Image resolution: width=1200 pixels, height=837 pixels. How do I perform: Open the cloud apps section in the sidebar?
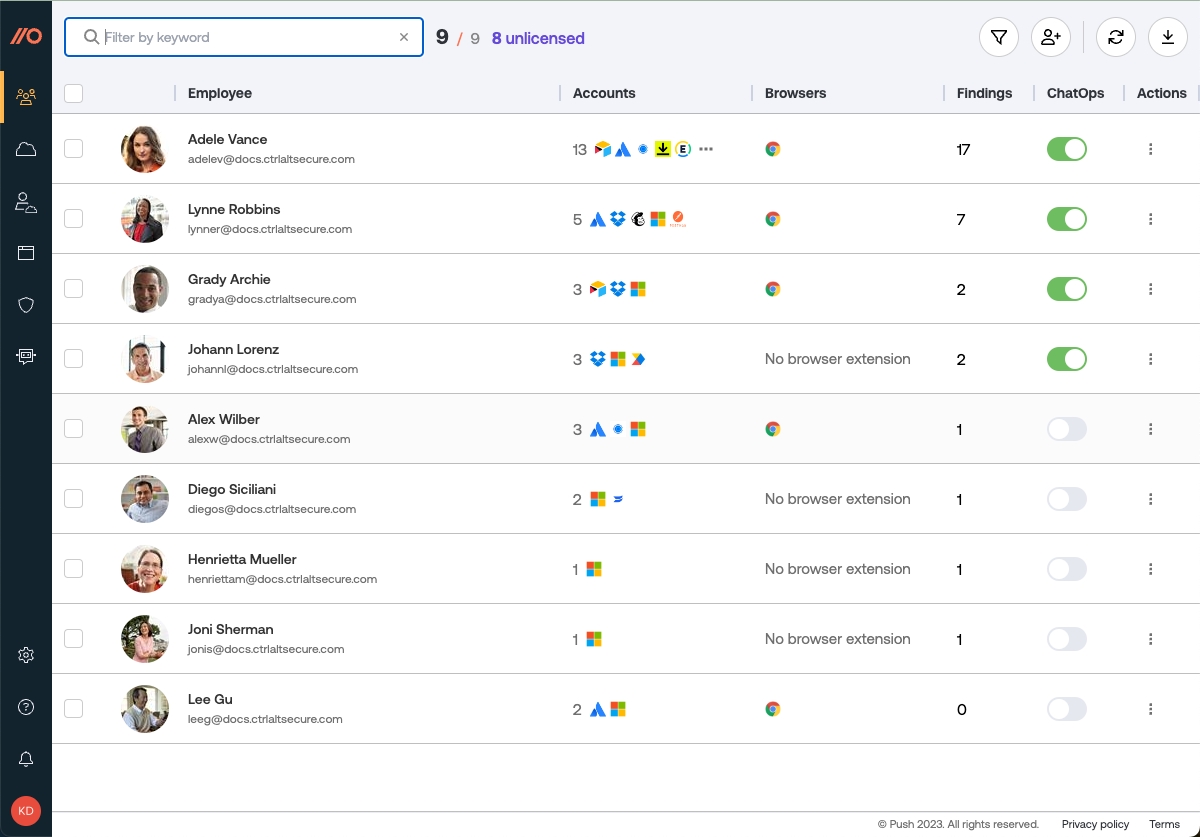point(26,148)
